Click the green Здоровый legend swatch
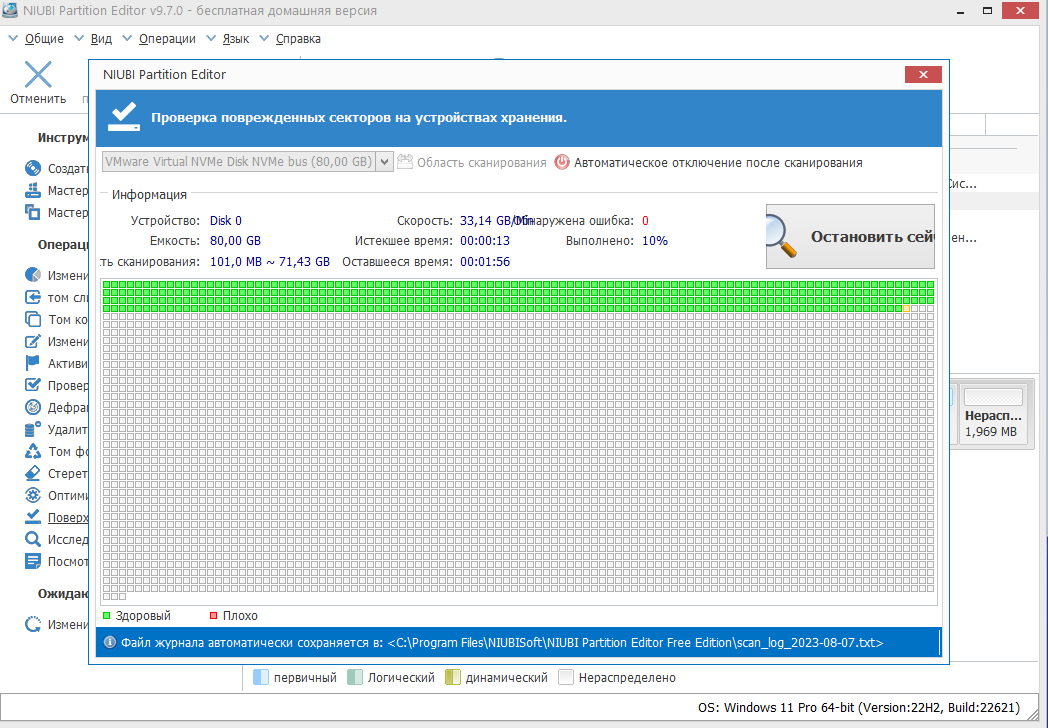 [x=106, y=616]
